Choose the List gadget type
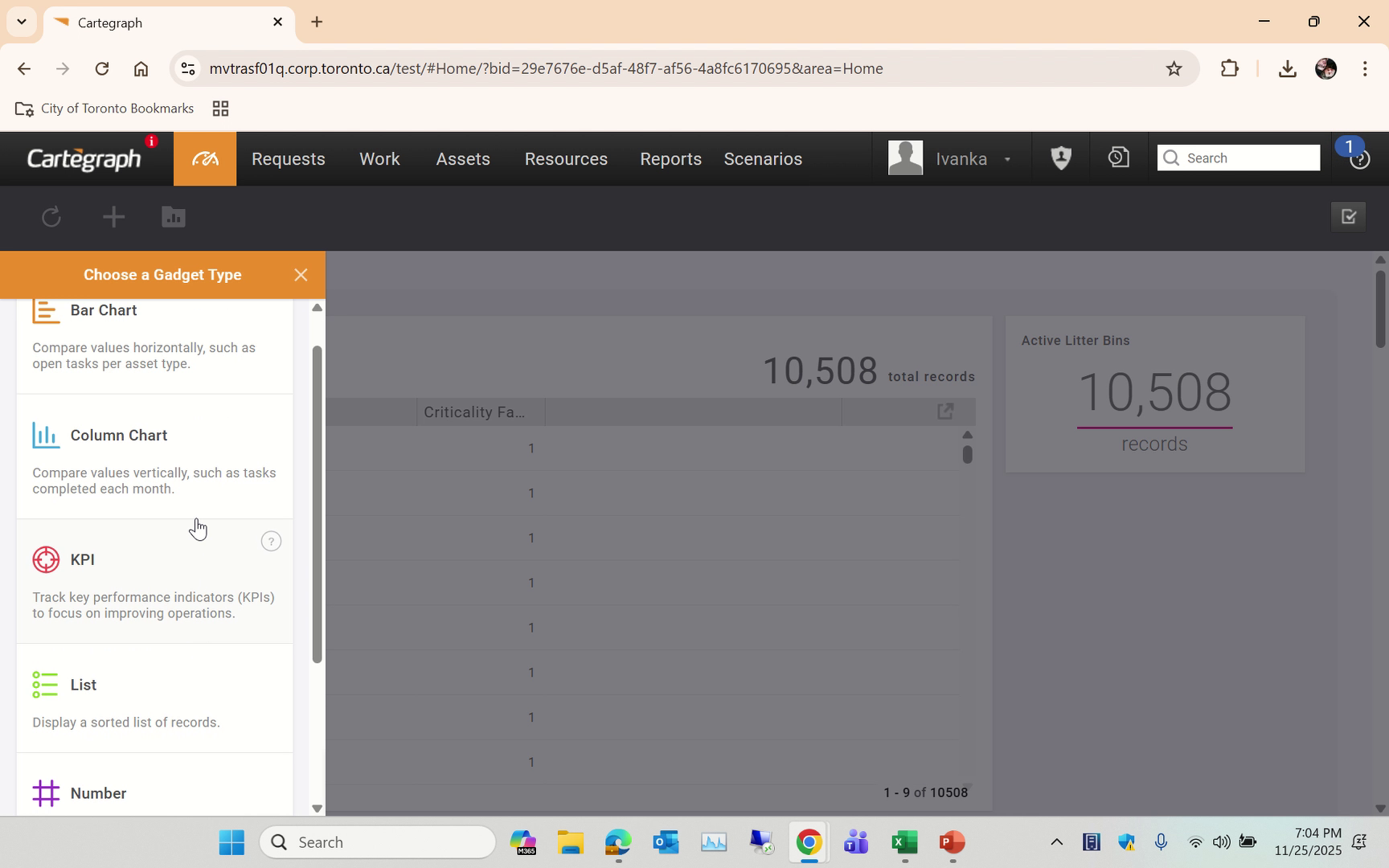Image resolution: width=1389 pixels, height=868 pixels. tap(83, 685)
